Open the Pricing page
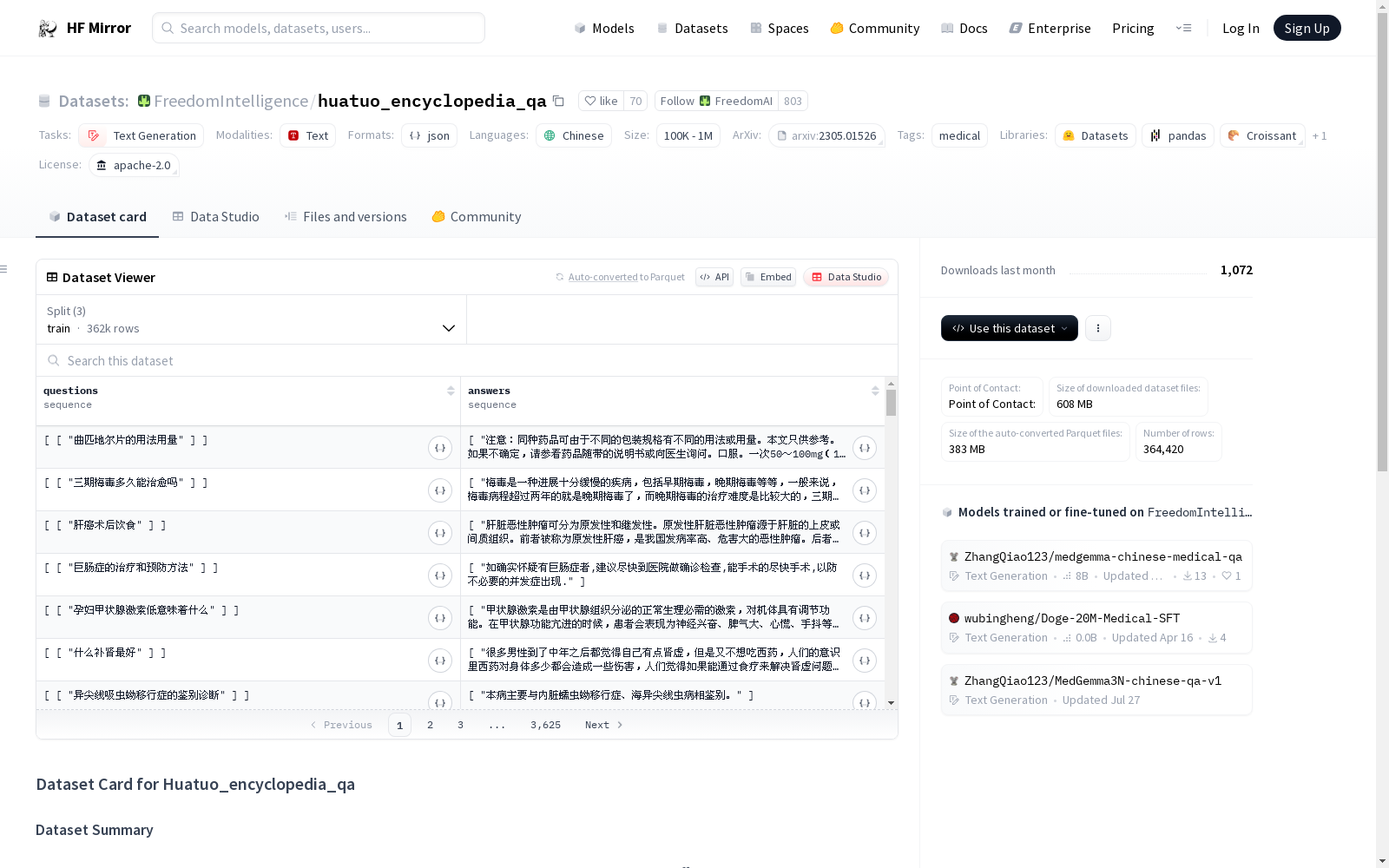Viewport: 1389px width, 868px height. pyautogui.click(x=1133, y=28)
